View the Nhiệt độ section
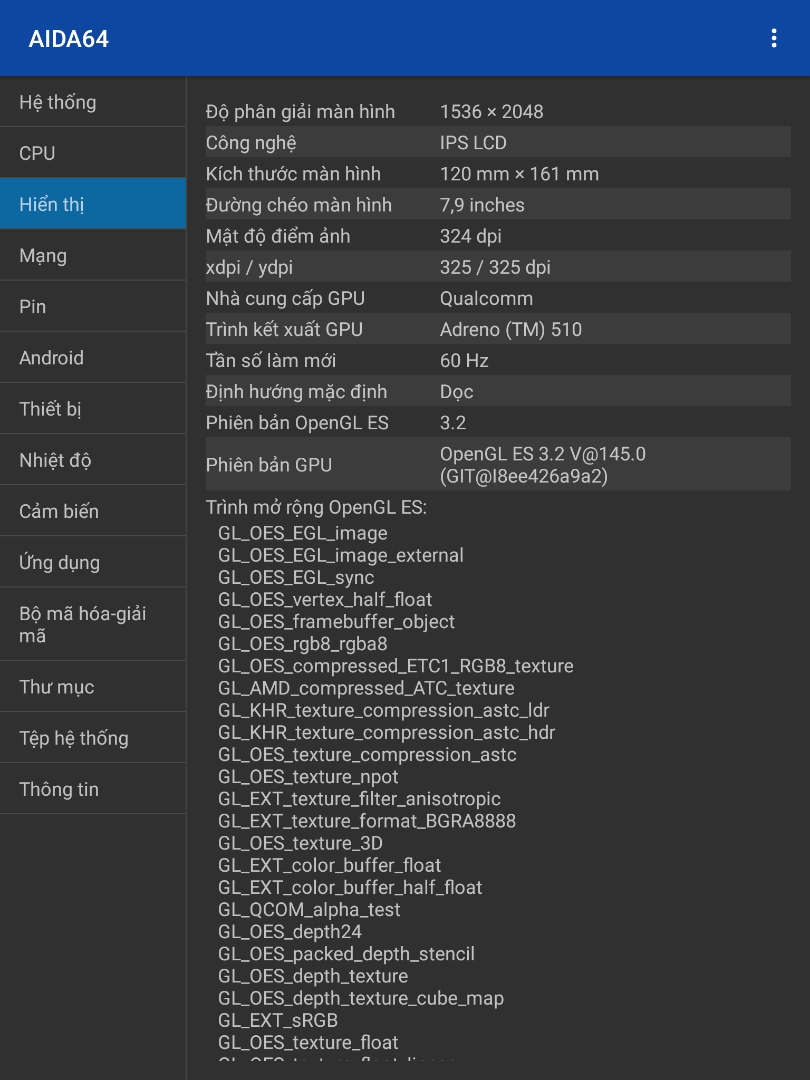Viewport: 810px width, 1080px height. (93, 459)
